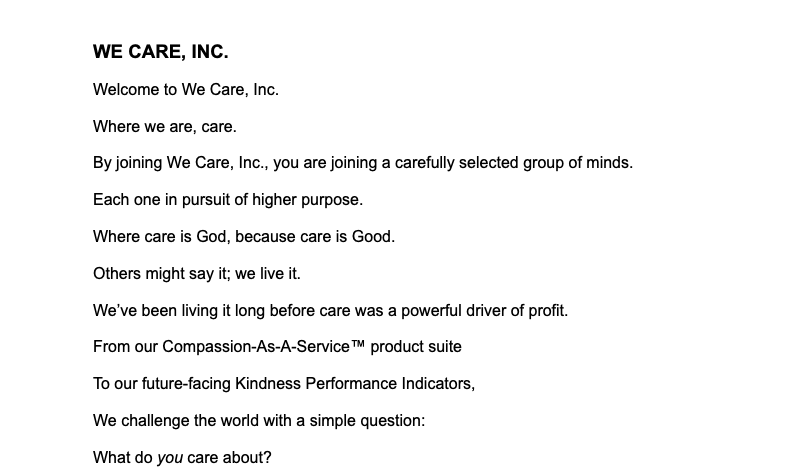Click the italic word "you"
The image size is (787, 472).
[x=170, y=458]
